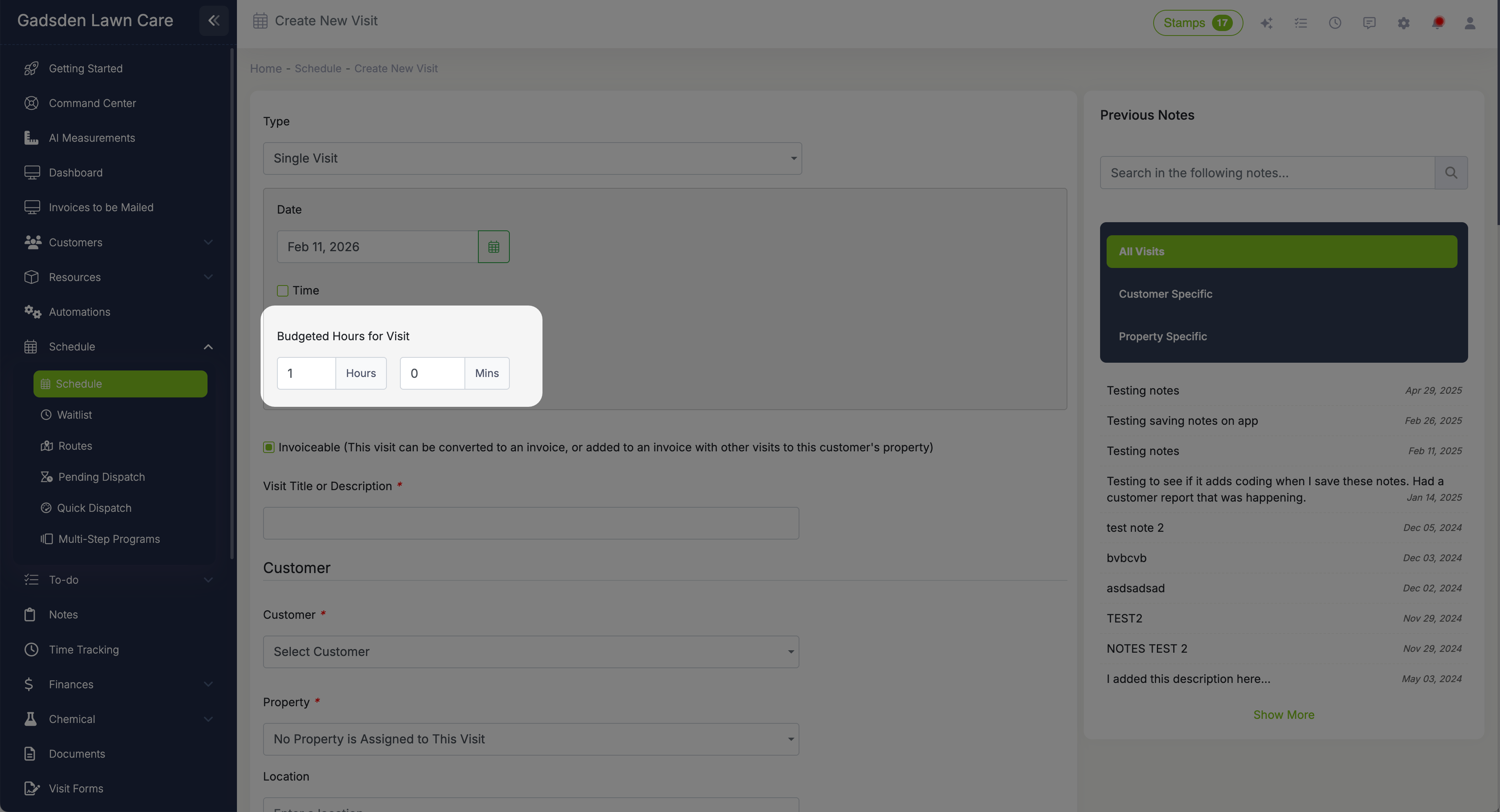The image size is (1500, 812).
Task: Open the checklist icon in the top bar
Action: pos(1301,23)
